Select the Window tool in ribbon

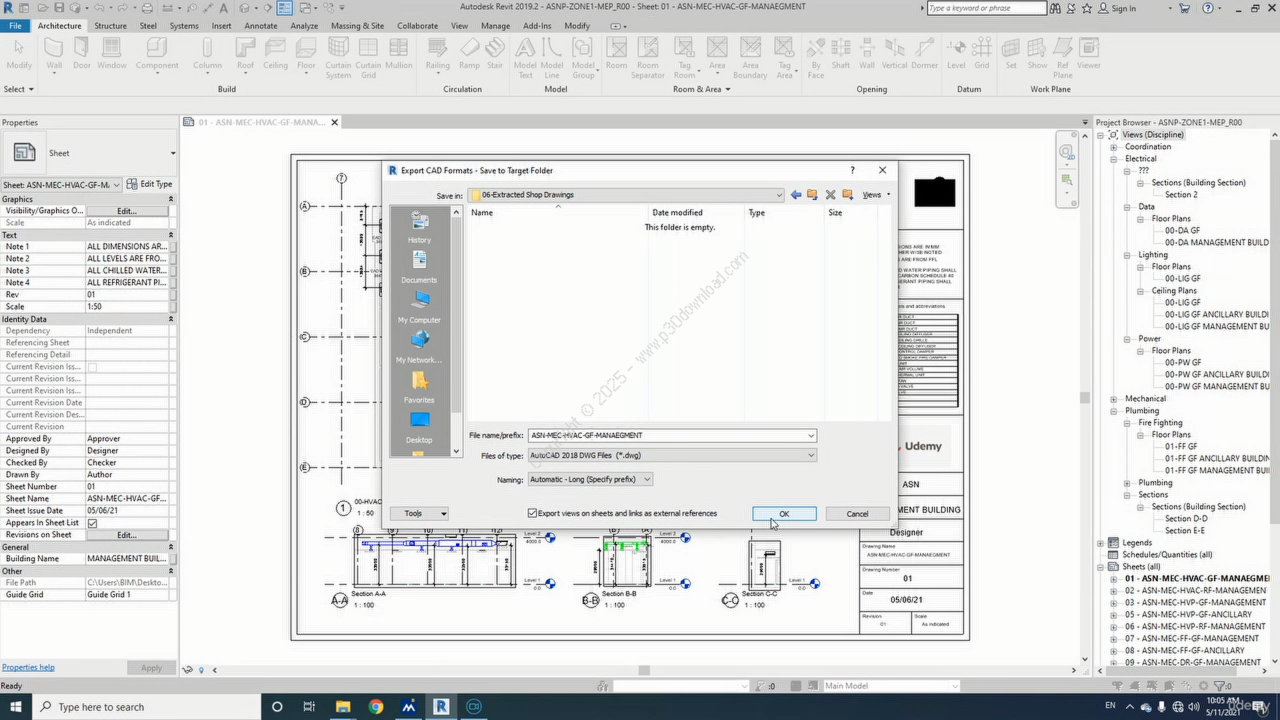112,53
